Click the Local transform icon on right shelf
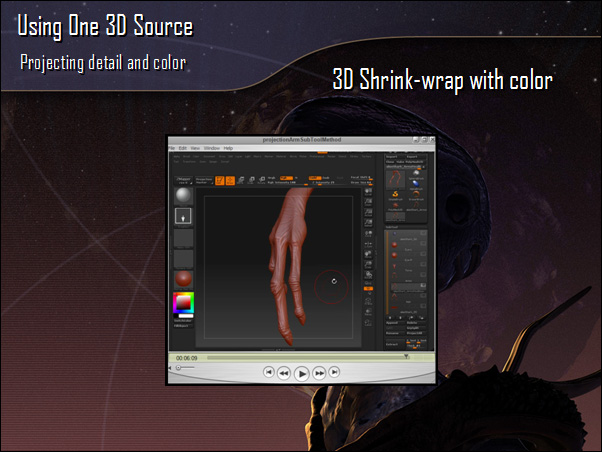The width and height of the screenshot is (602, 452). 368,234
